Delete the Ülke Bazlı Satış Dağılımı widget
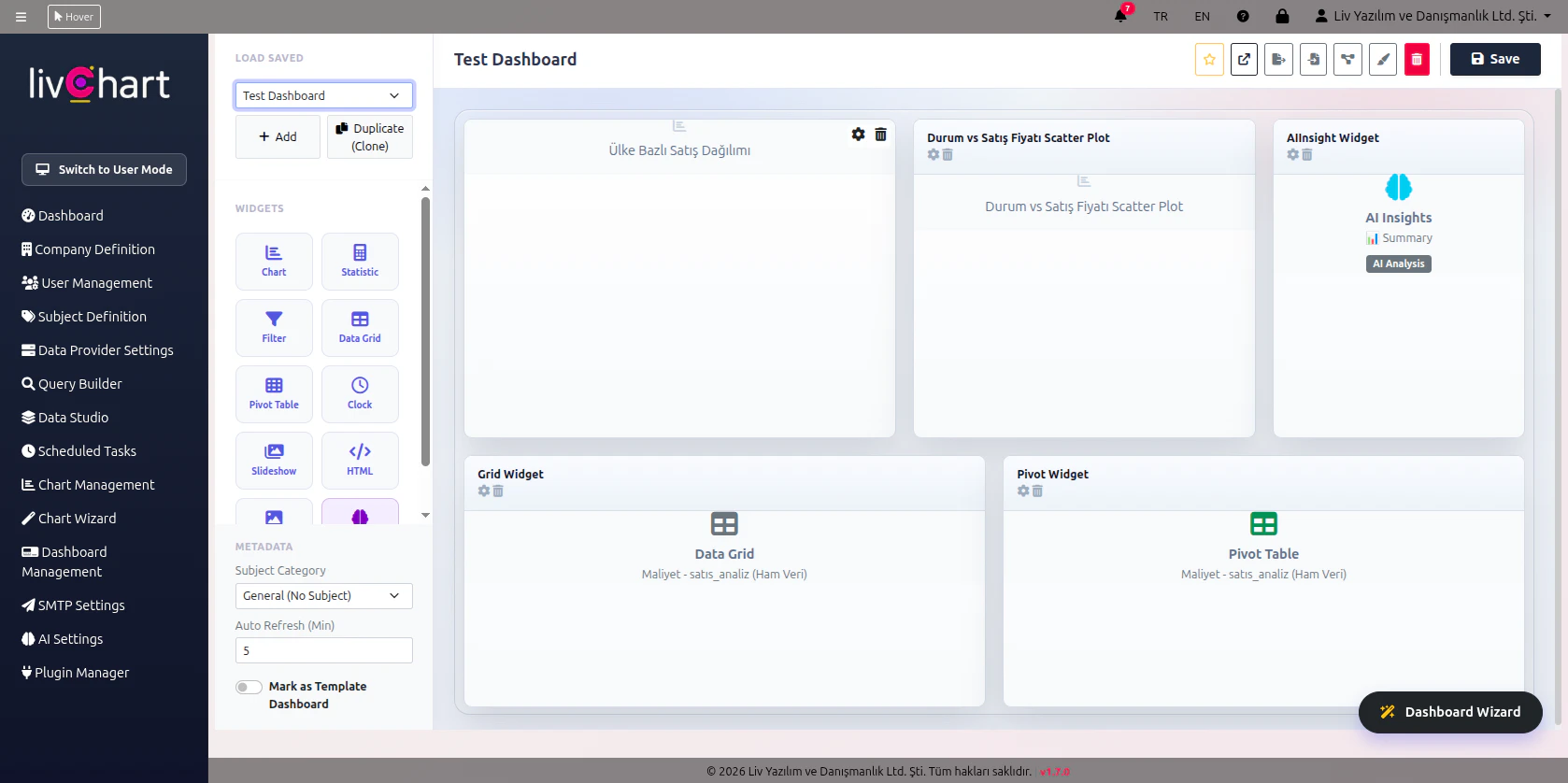 (880, 135)
